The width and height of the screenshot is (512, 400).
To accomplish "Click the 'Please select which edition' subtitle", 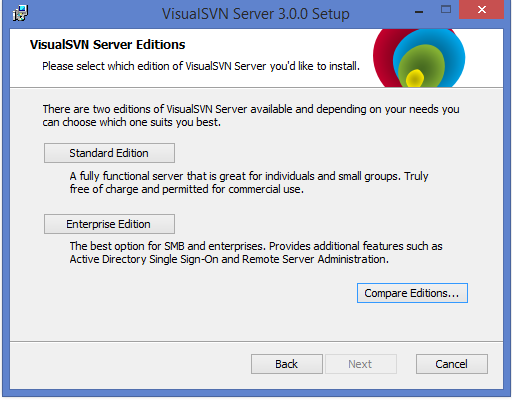I will coord(201,66).
